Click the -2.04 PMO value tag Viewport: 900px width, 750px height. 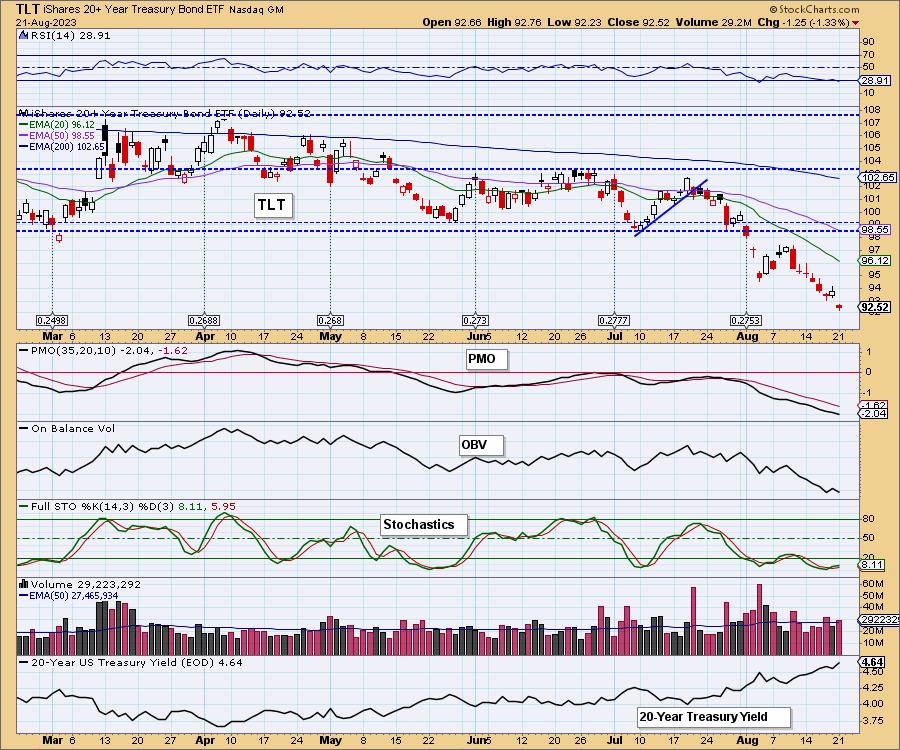(872, 414)
